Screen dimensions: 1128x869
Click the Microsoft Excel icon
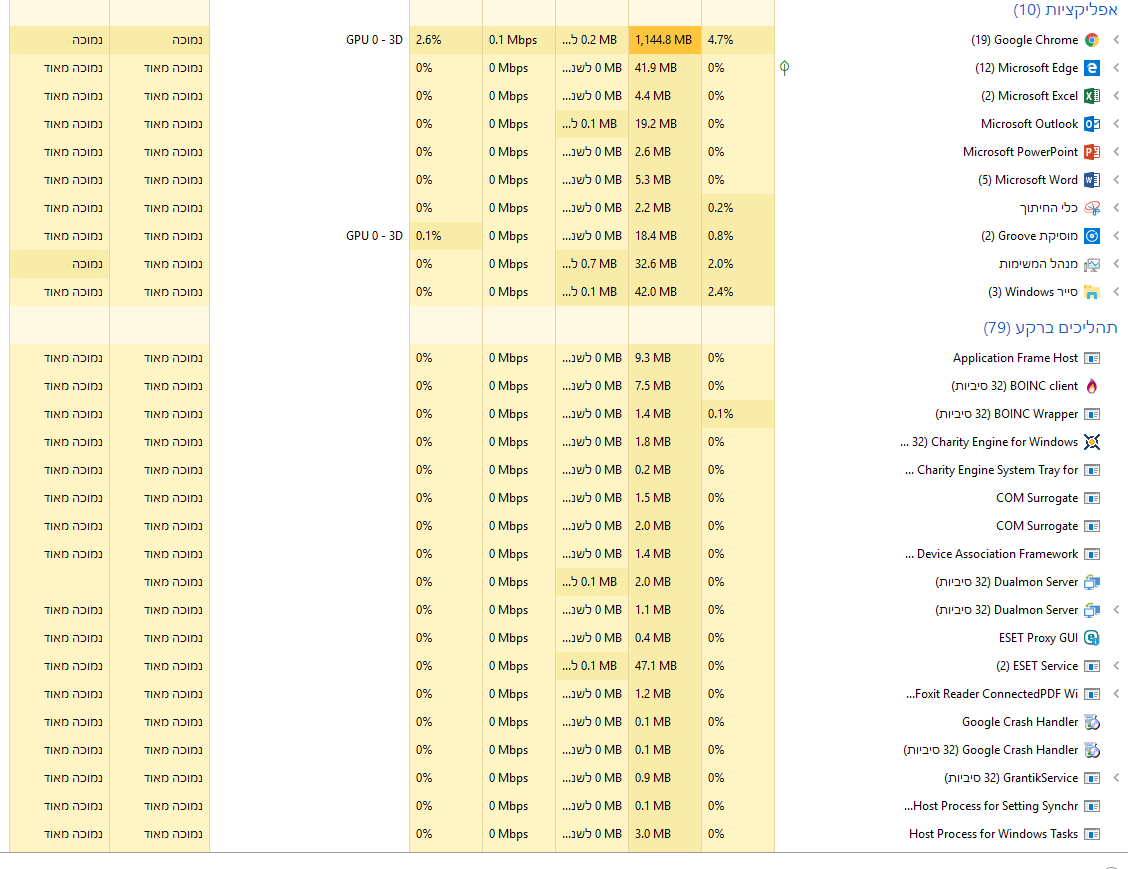1092,96
